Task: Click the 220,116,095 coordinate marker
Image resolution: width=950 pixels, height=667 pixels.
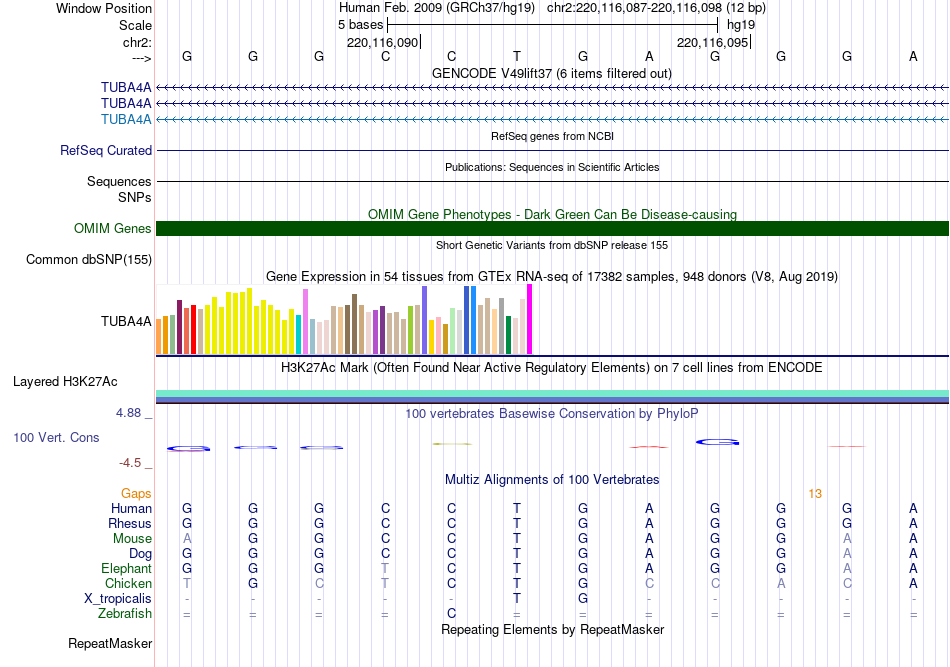Action: [713, 42]
